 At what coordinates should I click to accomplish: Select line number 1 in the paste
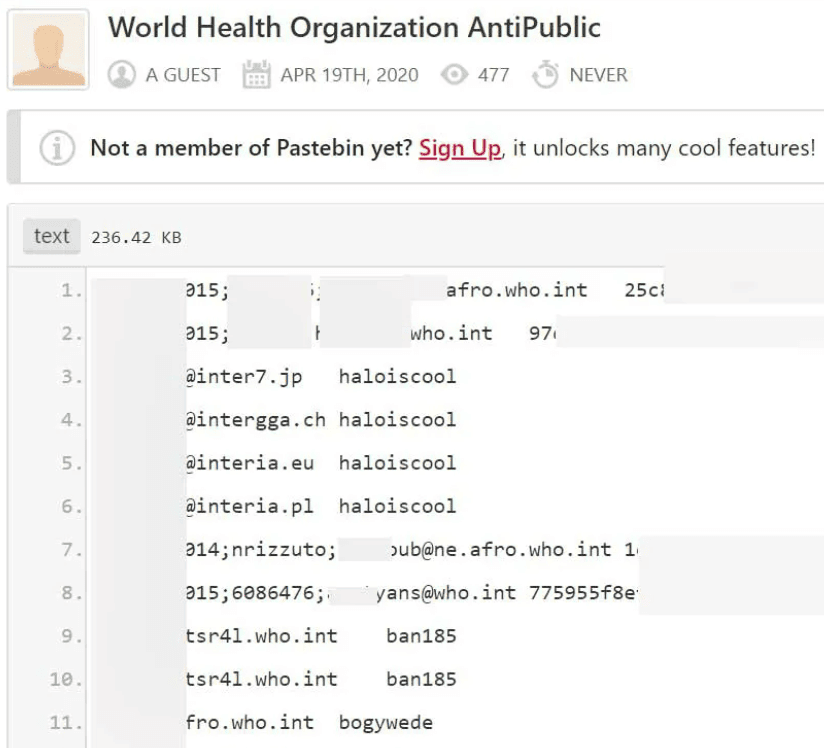72,290
